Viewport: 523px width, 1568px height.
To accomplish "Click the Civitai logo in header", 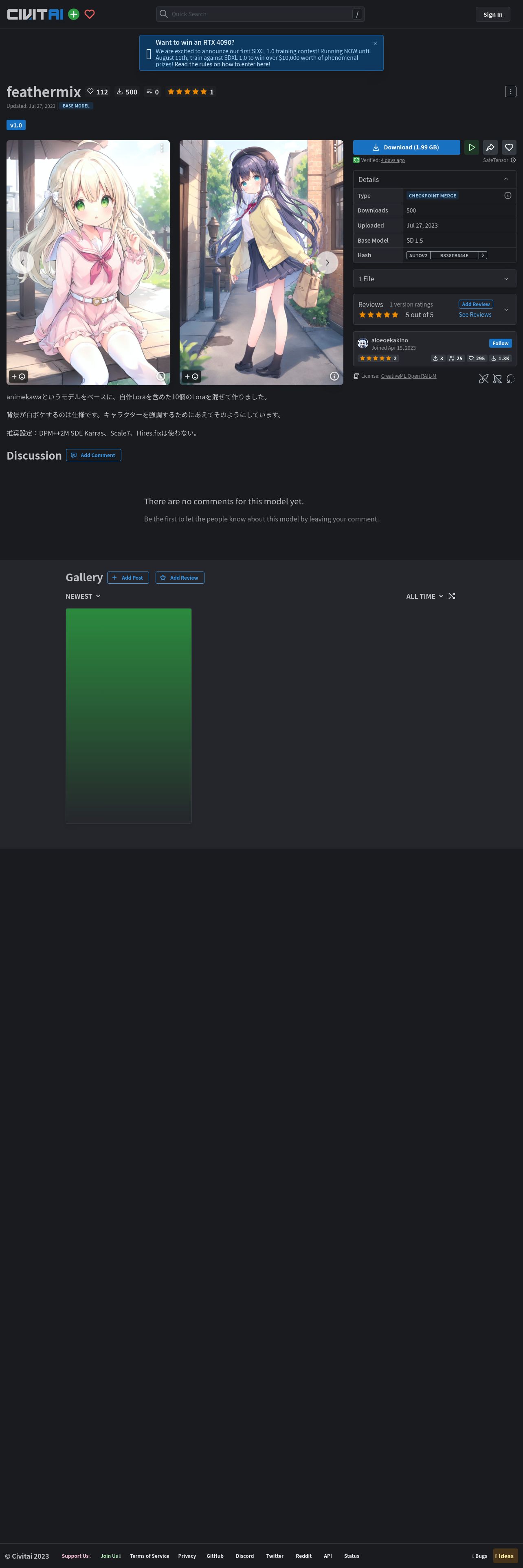I will click(x=35, y=14).
